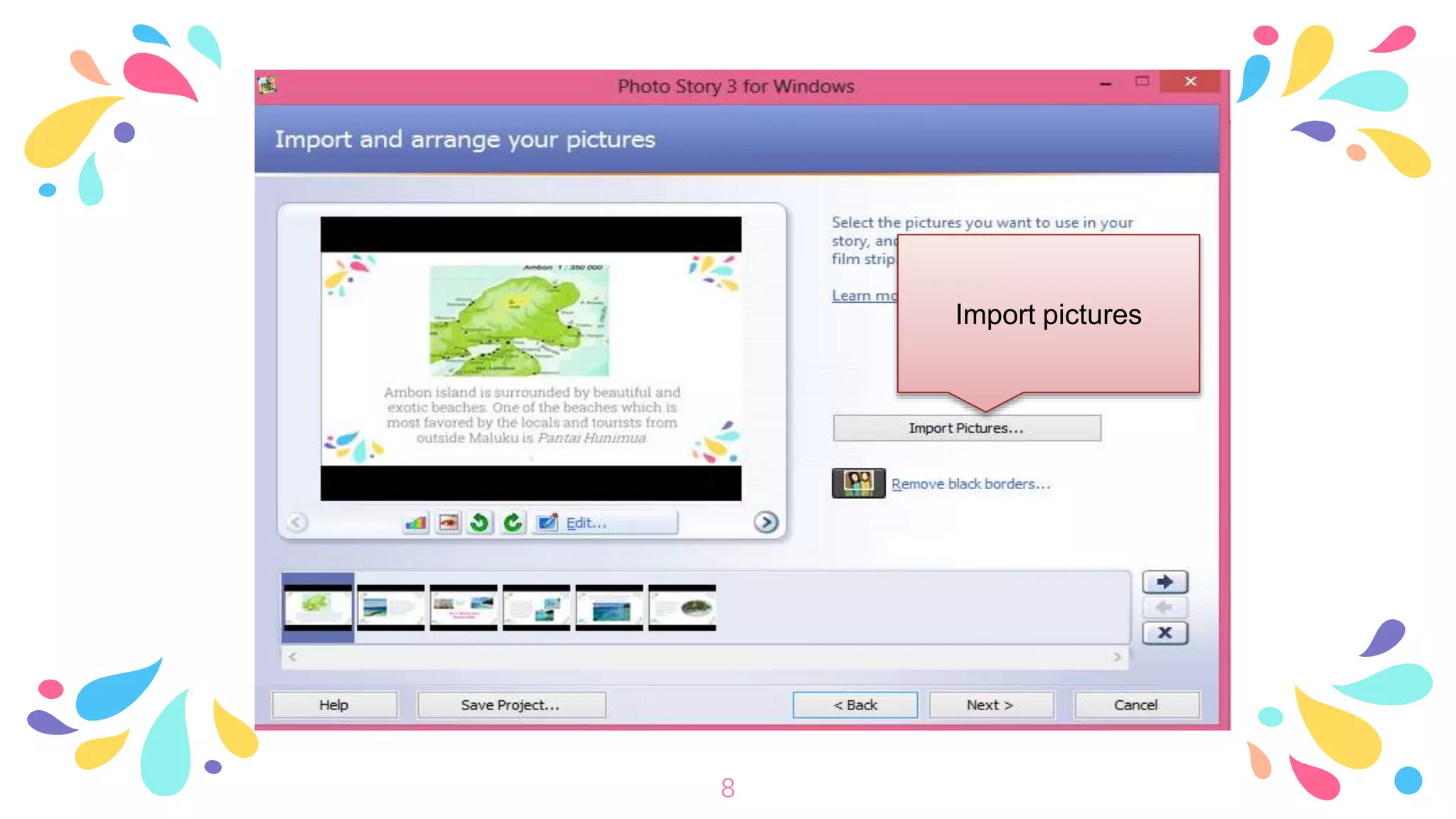
Task: Click the Correct Red Eye icon
Action: (449, 523)
